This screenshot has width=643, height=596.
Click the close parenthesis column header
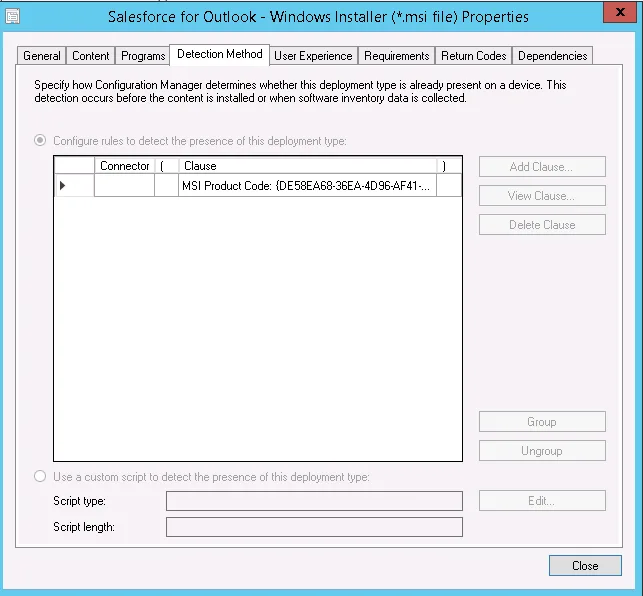click(449, 166)
